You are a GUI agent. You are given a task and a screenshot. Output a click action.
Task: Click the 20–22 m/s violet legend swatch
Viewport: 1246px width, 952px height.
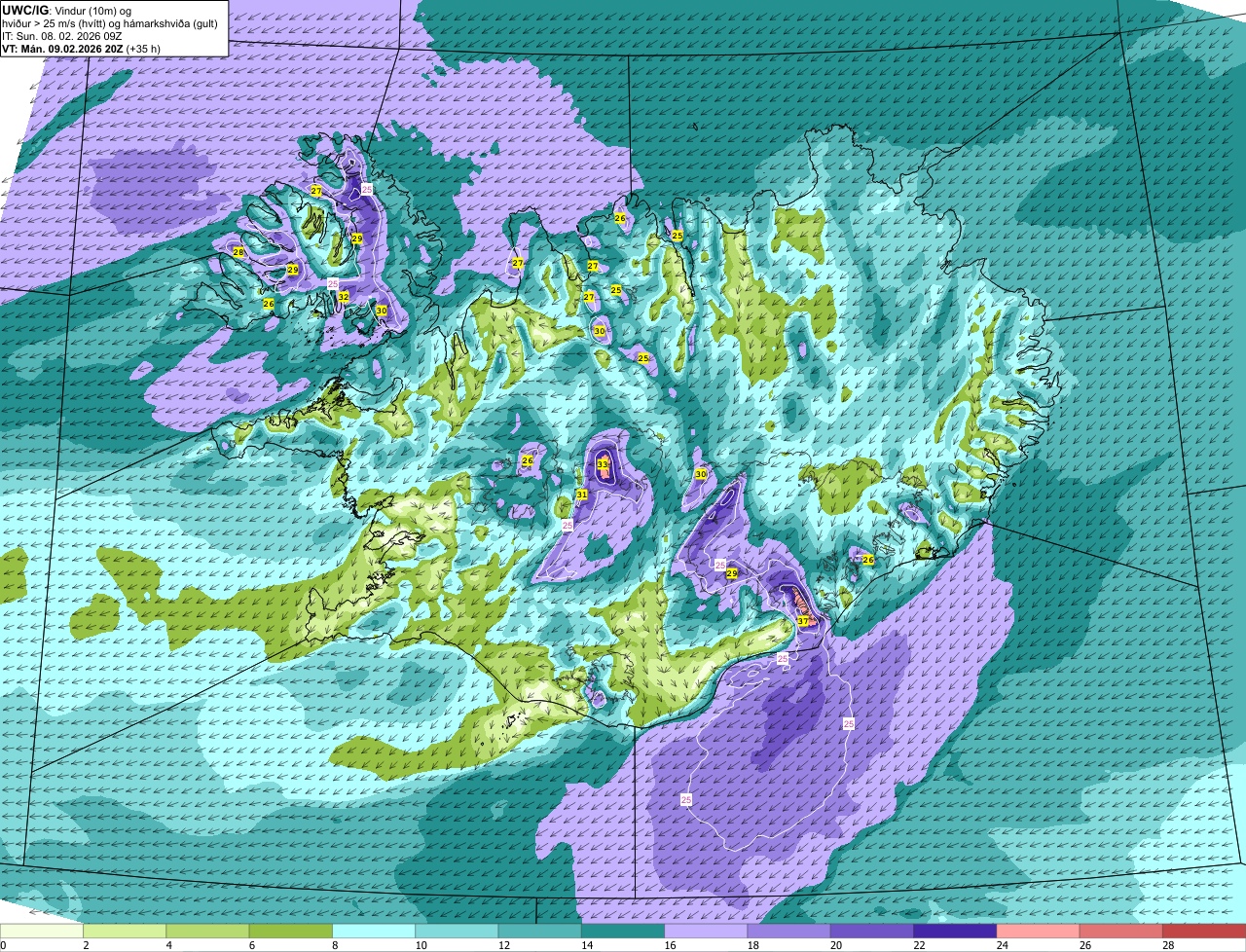(872, 931)
